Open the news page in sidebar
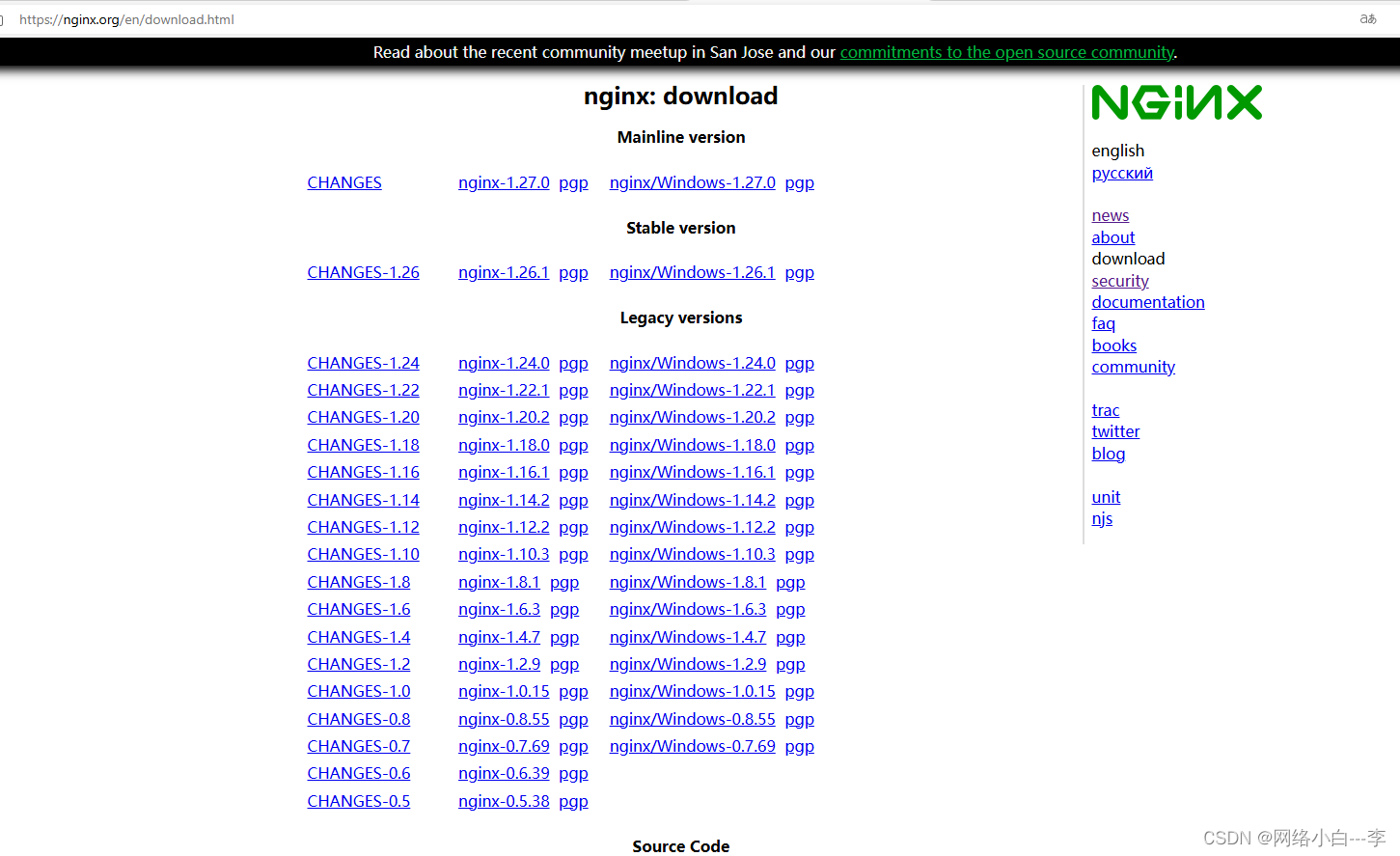 pos(1110,215)
